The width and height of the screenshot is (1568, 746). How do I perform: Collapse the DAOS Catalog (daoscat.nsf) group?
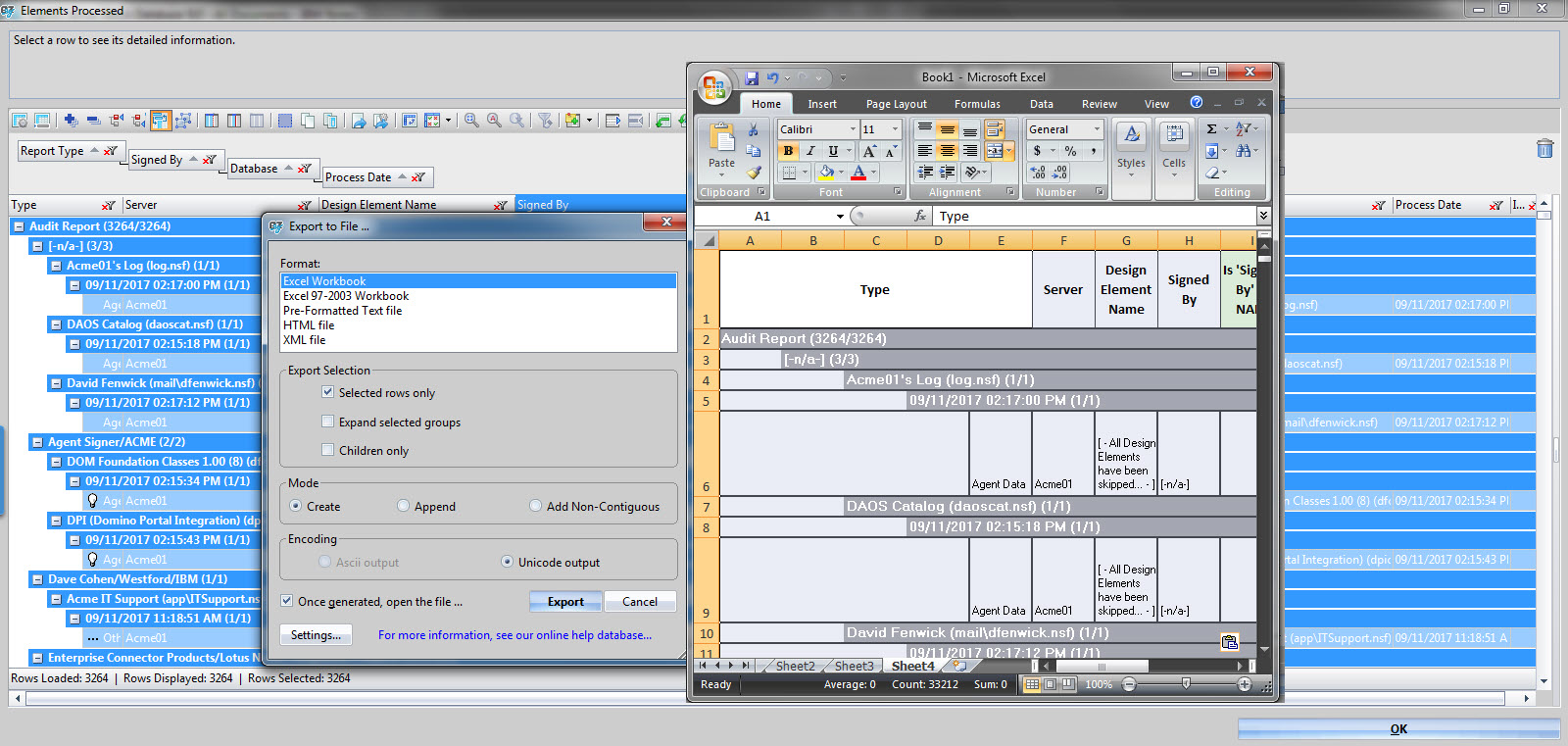[56, 324]
